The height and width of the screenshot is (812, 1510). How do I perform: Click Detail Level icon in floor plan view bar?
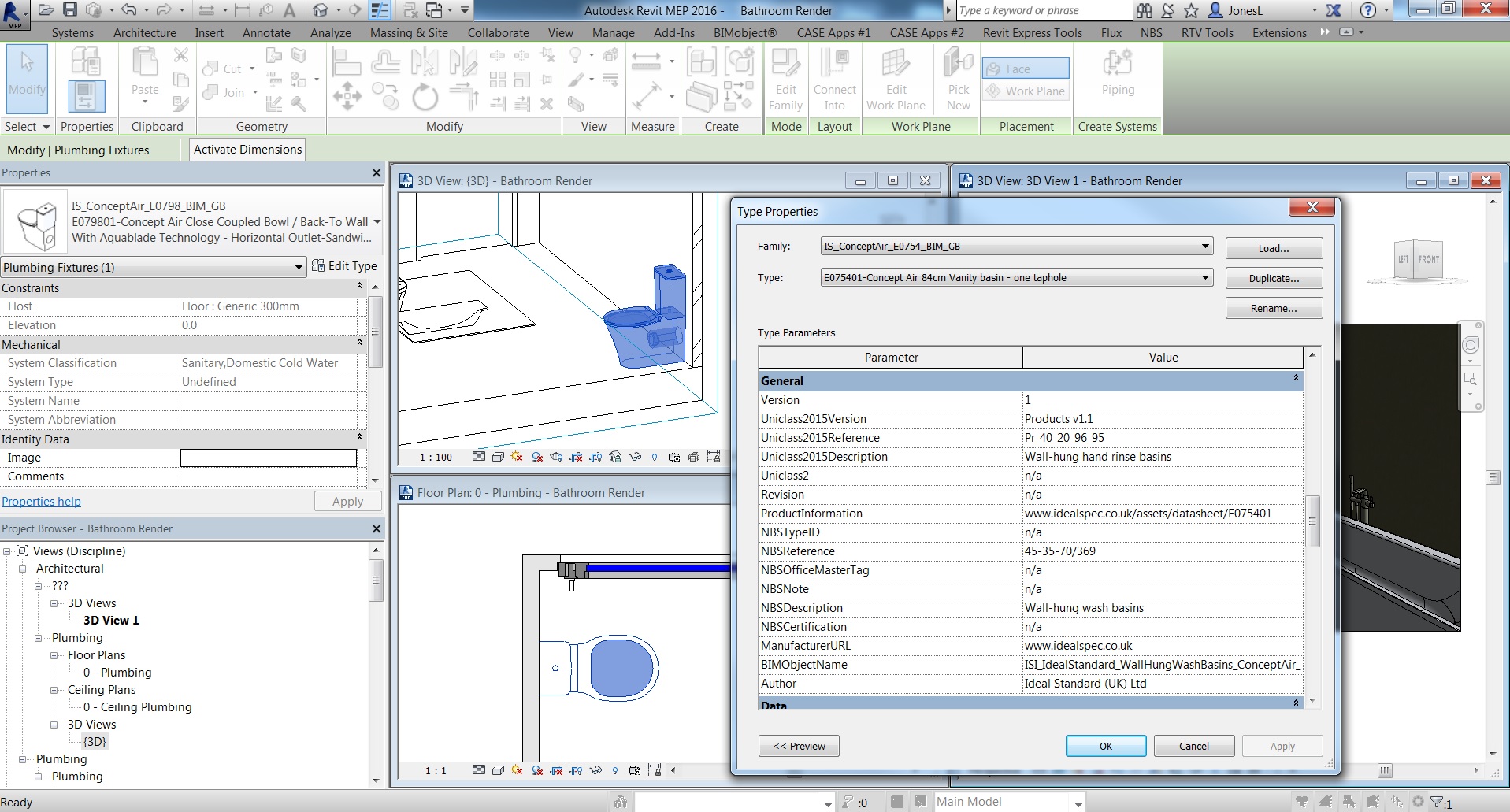point(479,770)
